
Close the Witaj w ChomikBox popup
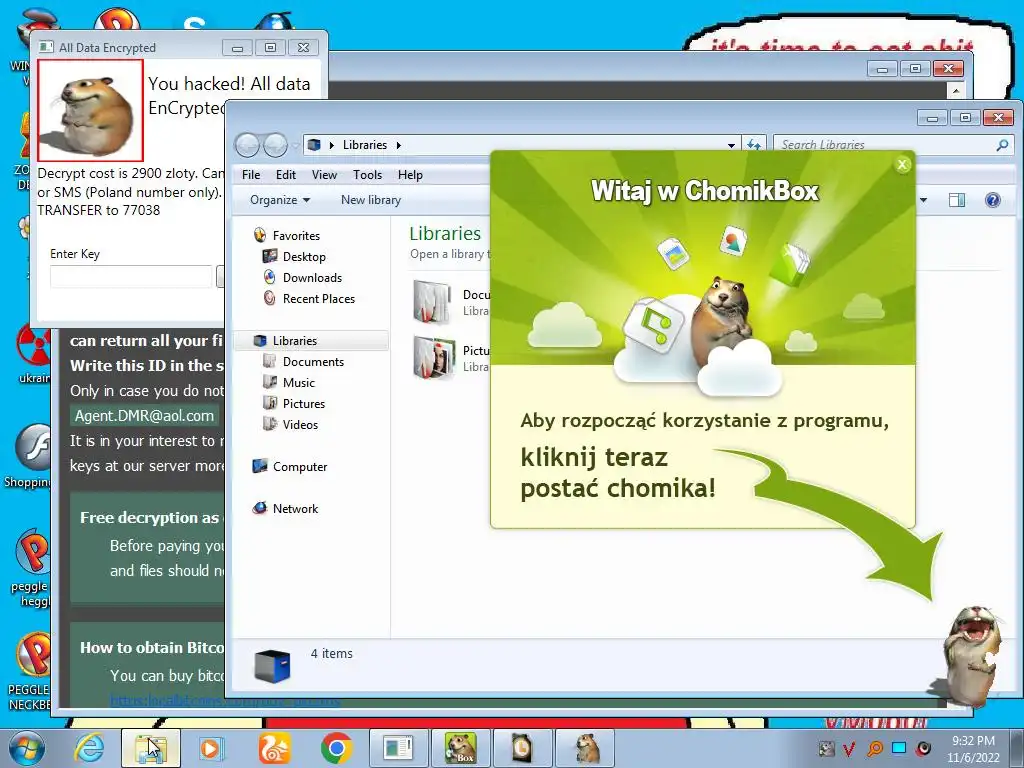click(903, 165)
